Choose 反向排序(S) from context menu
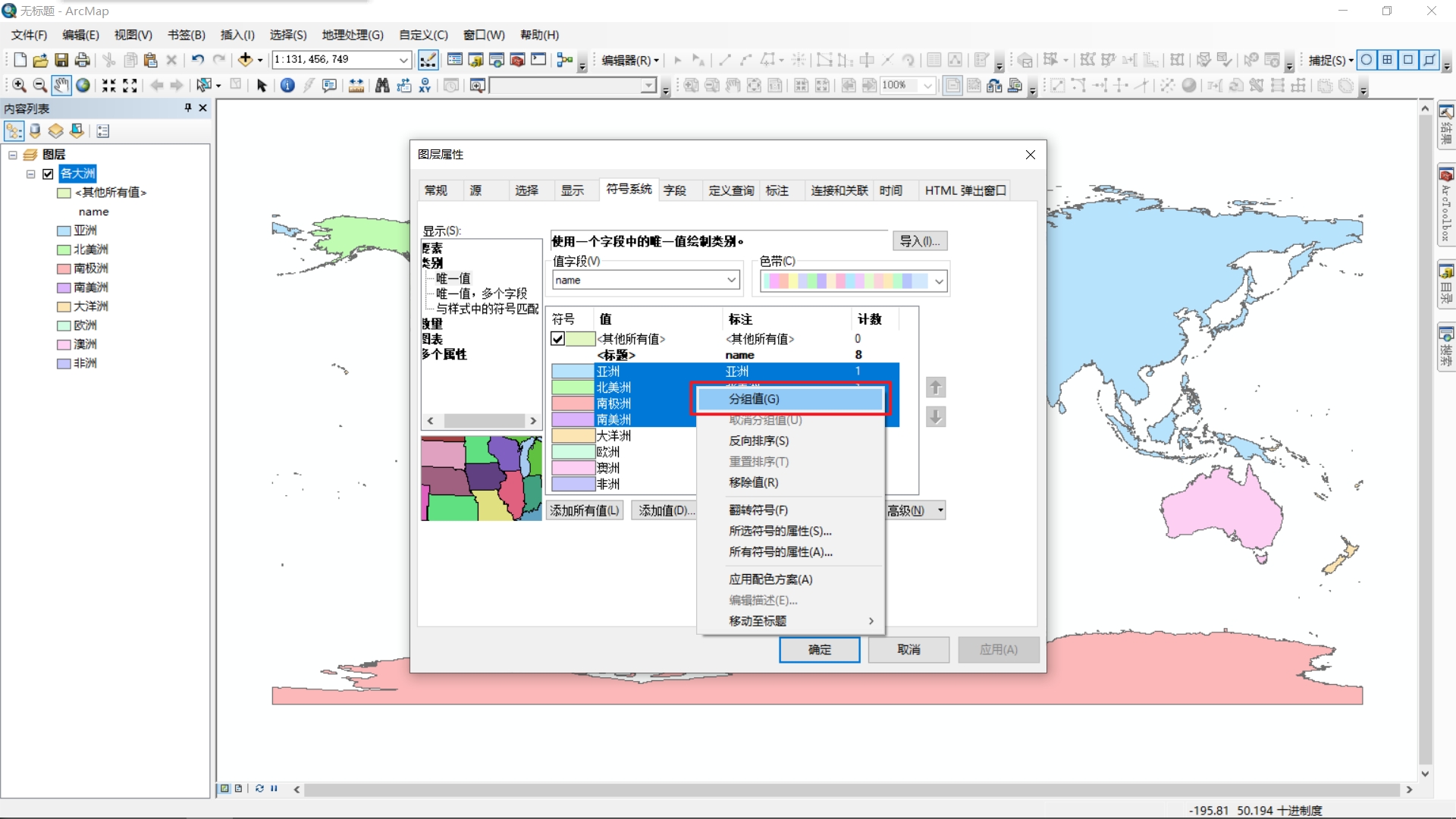This screenshot has width=1456, height=819. (x=758, y=441)
